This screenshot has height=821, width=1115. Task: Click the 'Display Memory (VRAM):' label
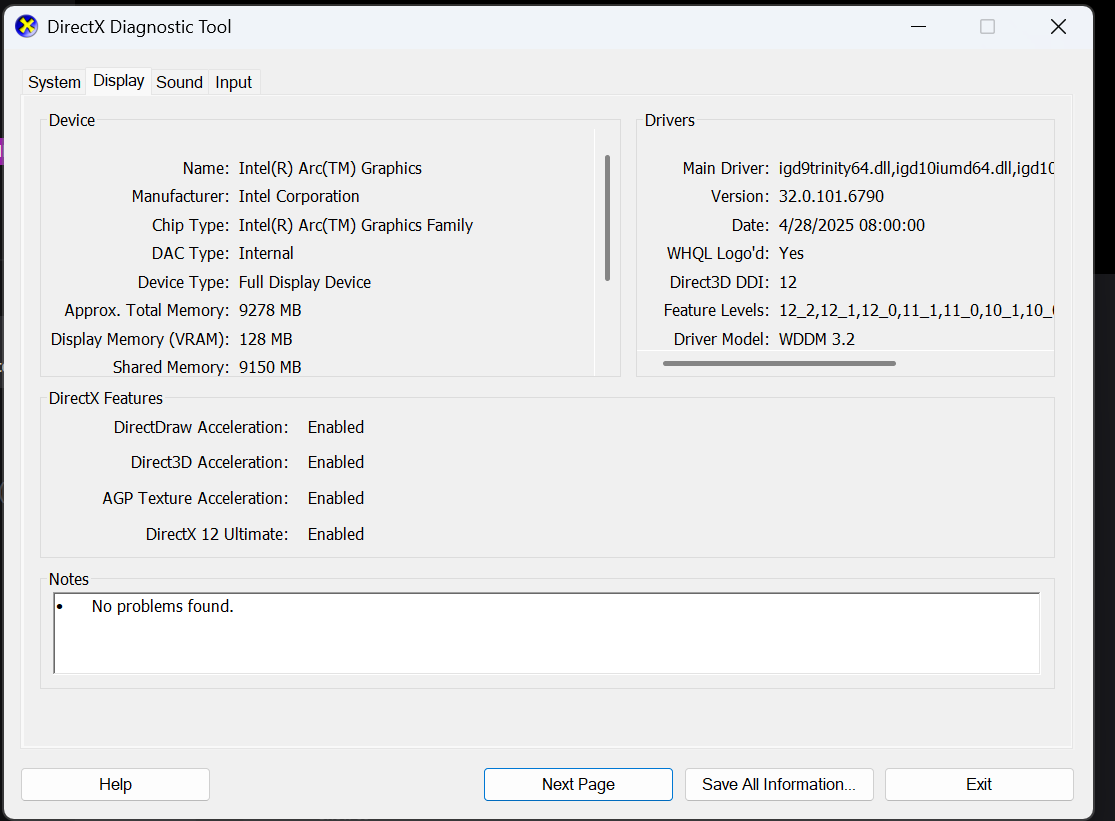coord(139,339)
